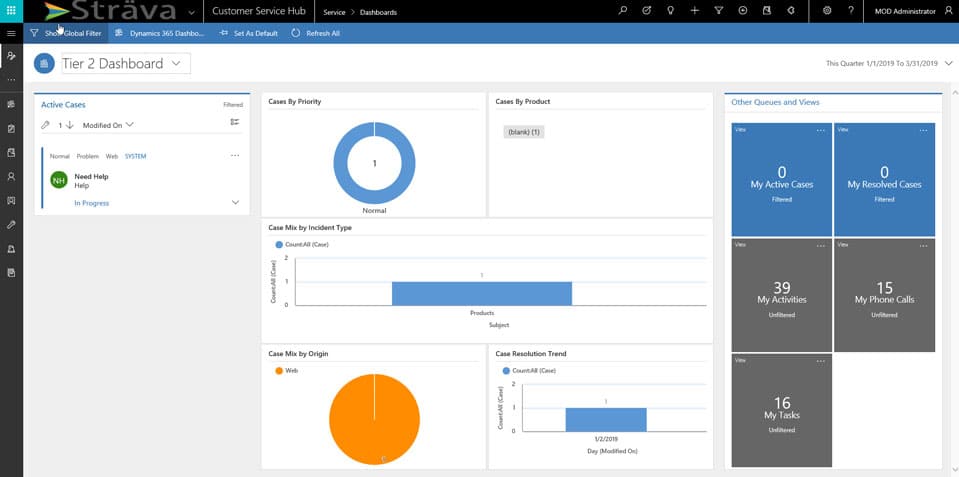
Task: Open advanced find funnel icon
Action: pyautogui.click(x=718, y=11)
